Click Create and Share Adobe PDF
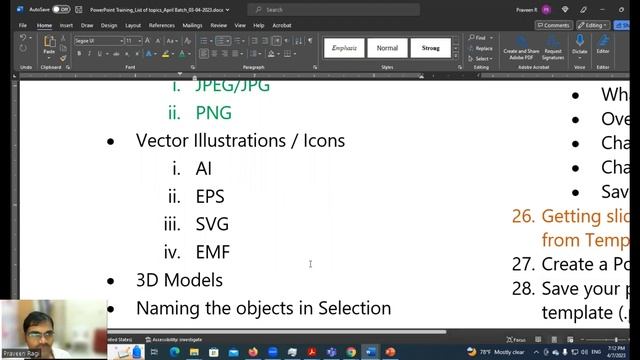The image size is (640, 360). click(x=521, y=48)
